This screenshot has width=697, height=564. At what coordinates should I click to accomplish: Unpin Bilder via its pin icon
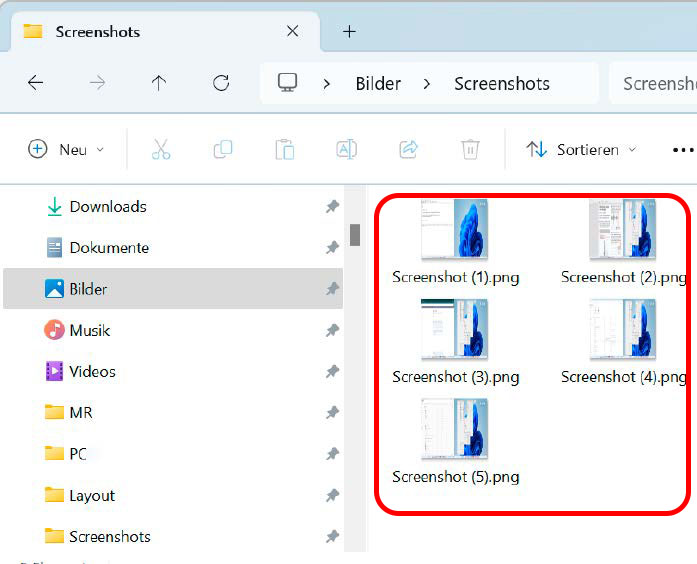tap(332, 289)
